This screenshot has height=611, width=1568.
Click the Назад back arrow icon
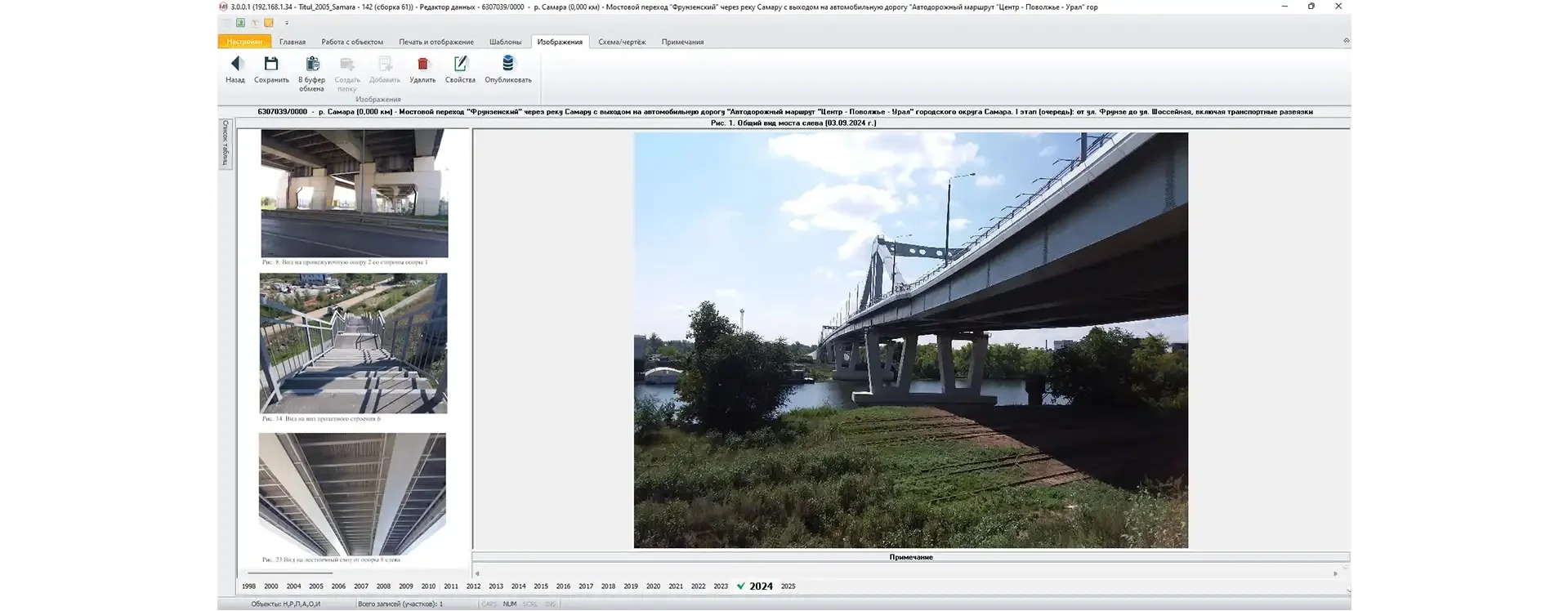point(235,65)
